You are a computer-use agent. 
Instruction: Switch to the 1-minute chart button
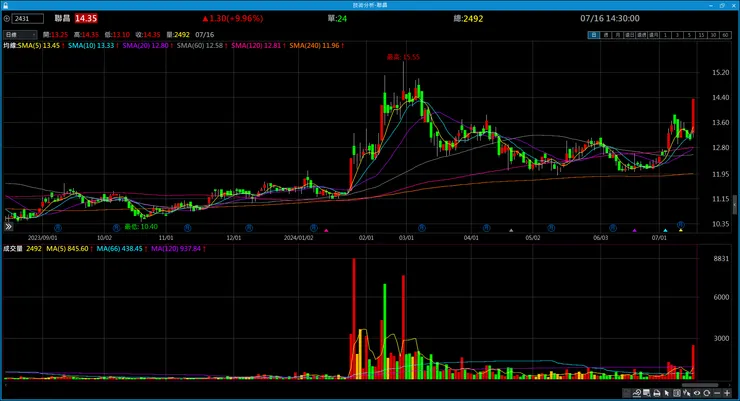pos(665,35)
